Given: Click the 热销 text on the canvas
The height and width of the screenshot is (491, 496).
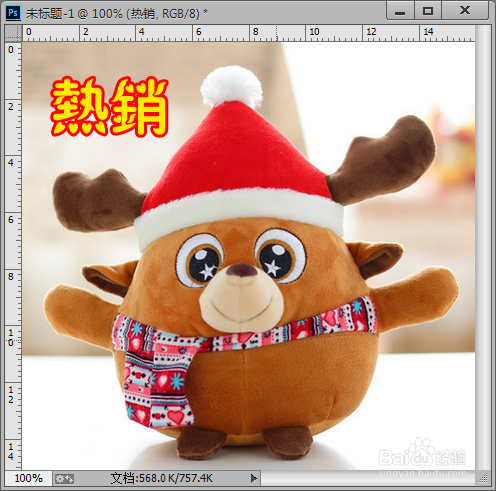Looking at the screenshot, I should click(x=109, y=107).
